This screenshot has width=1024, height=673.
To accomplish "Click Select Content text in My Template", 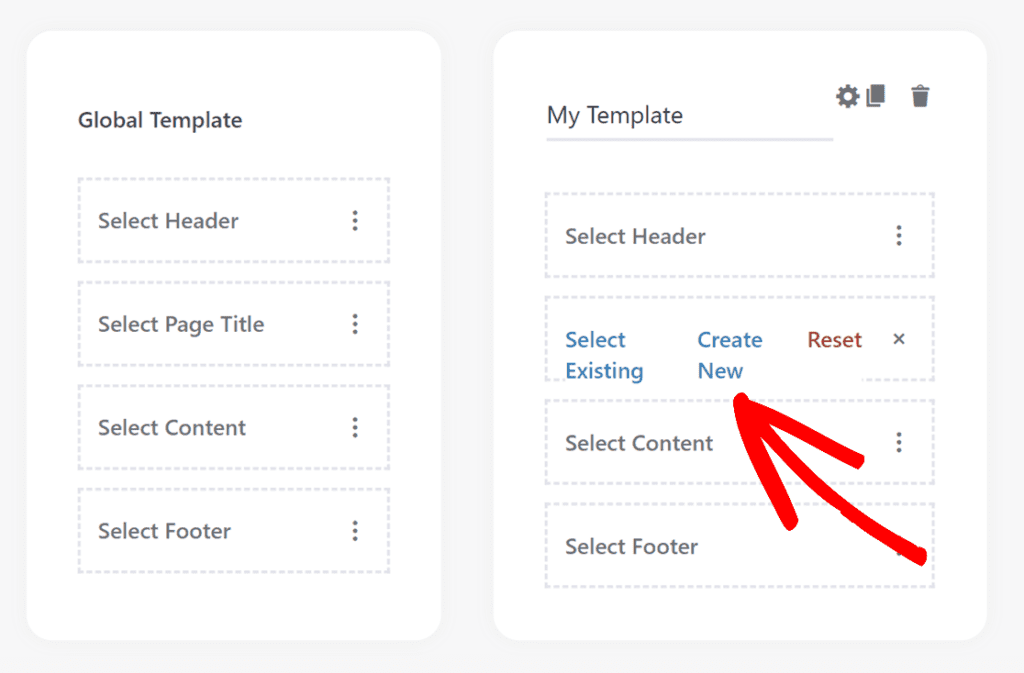I will [639, 443].
